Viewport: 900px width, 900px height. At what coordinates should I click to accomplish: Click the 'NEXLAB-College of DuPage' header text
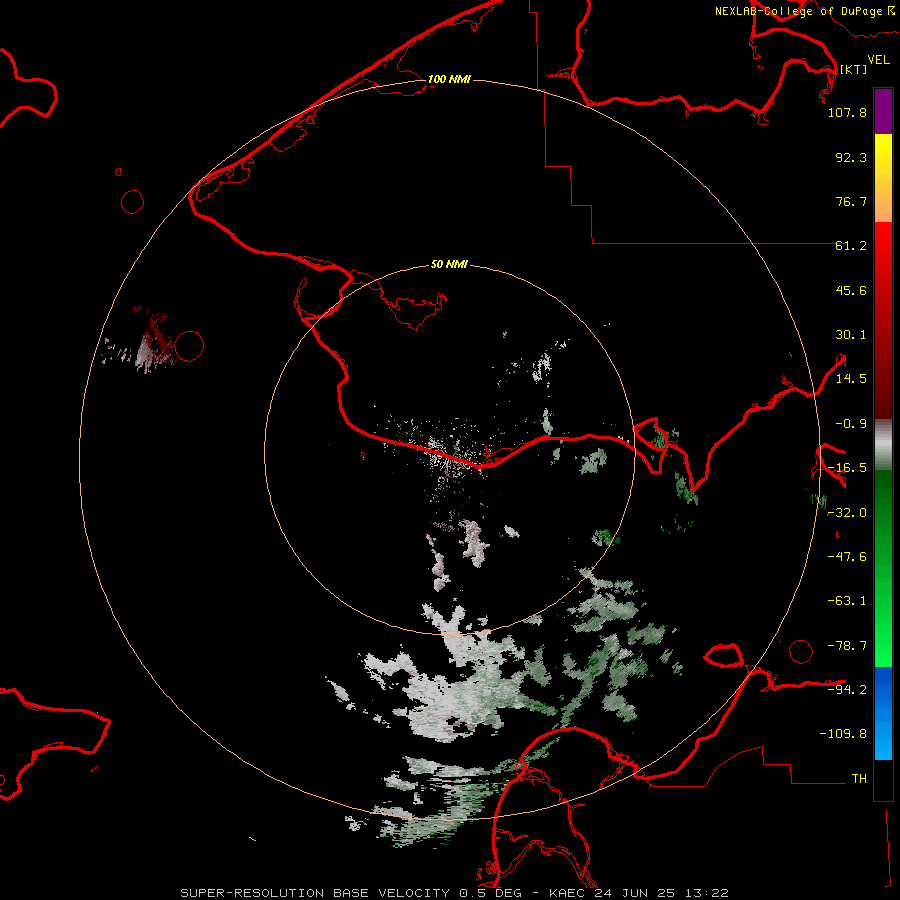point(798,11)
